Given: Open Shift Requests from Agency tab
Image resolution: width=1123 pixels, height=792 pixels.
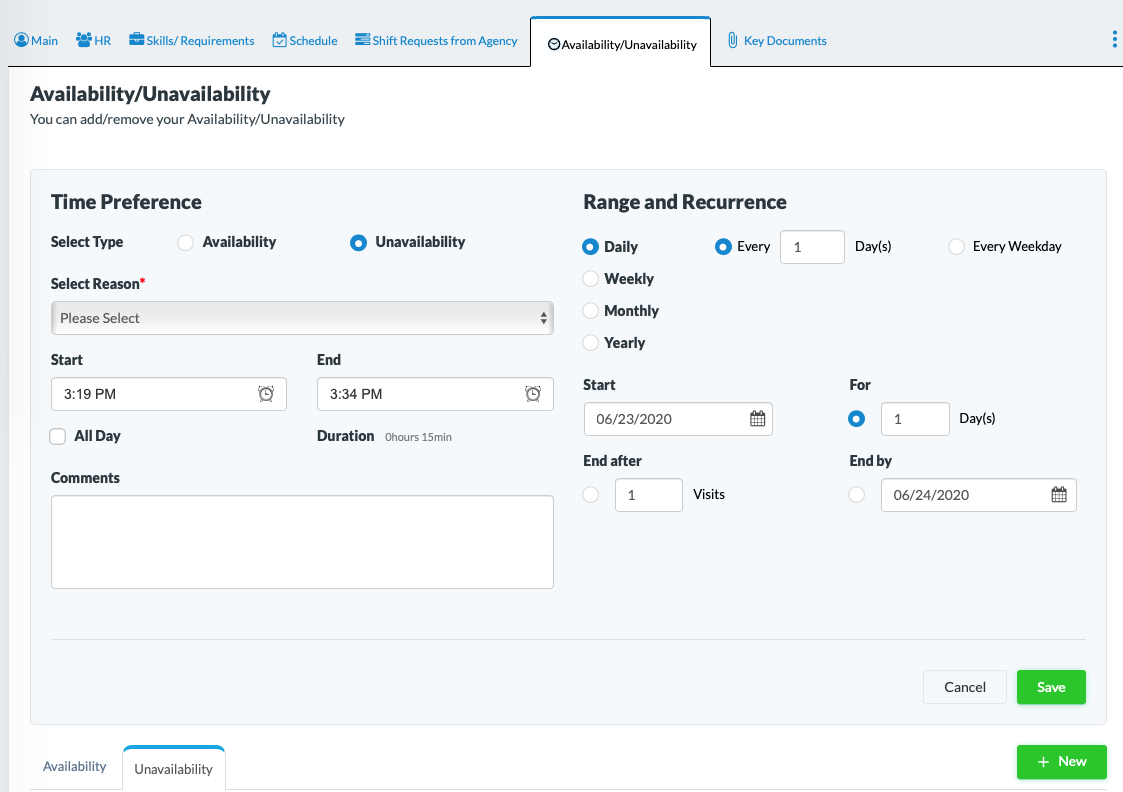Looking at the screenshot, I should (x=436, y=41).
